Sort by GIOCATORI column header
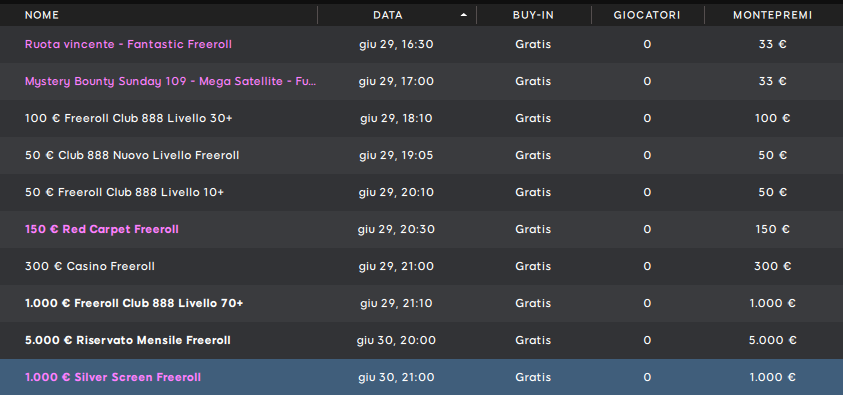Image resolution: width=843 pixels, height=395 pixels. pos(647,15)
